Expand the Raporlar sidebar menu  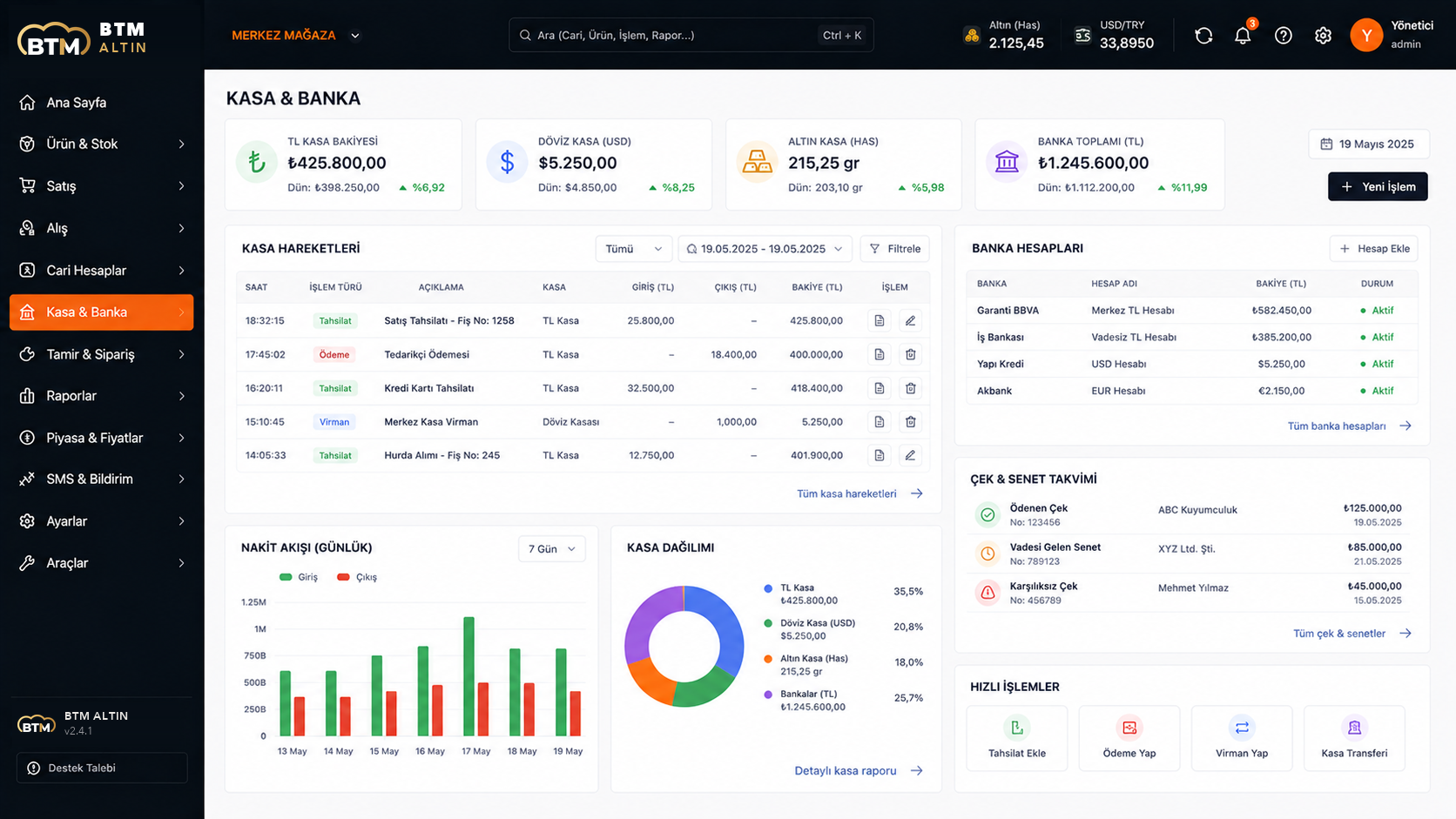(102, 396)
